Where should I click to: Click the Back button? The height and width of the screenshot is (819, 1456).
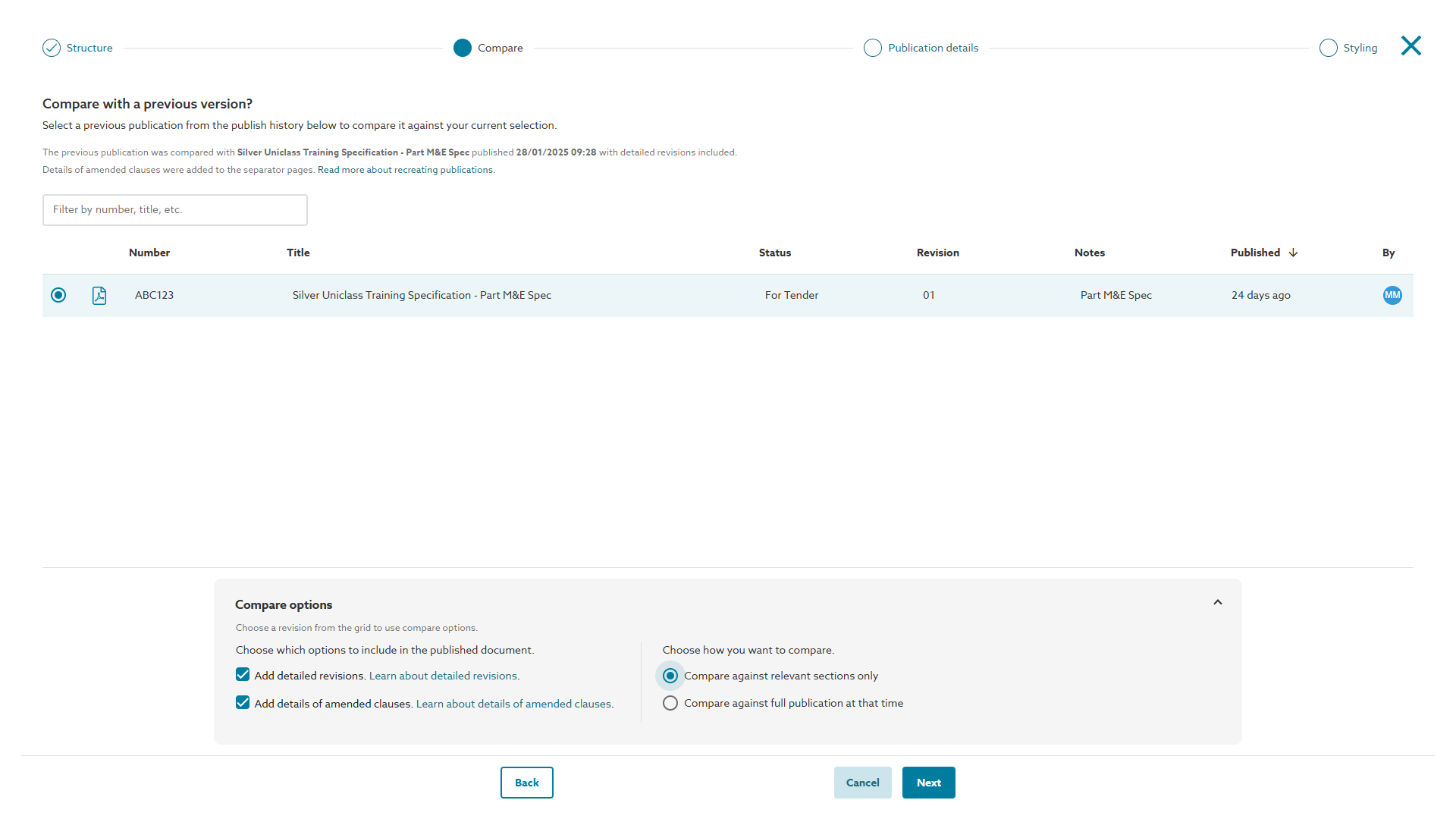[526, 783]
